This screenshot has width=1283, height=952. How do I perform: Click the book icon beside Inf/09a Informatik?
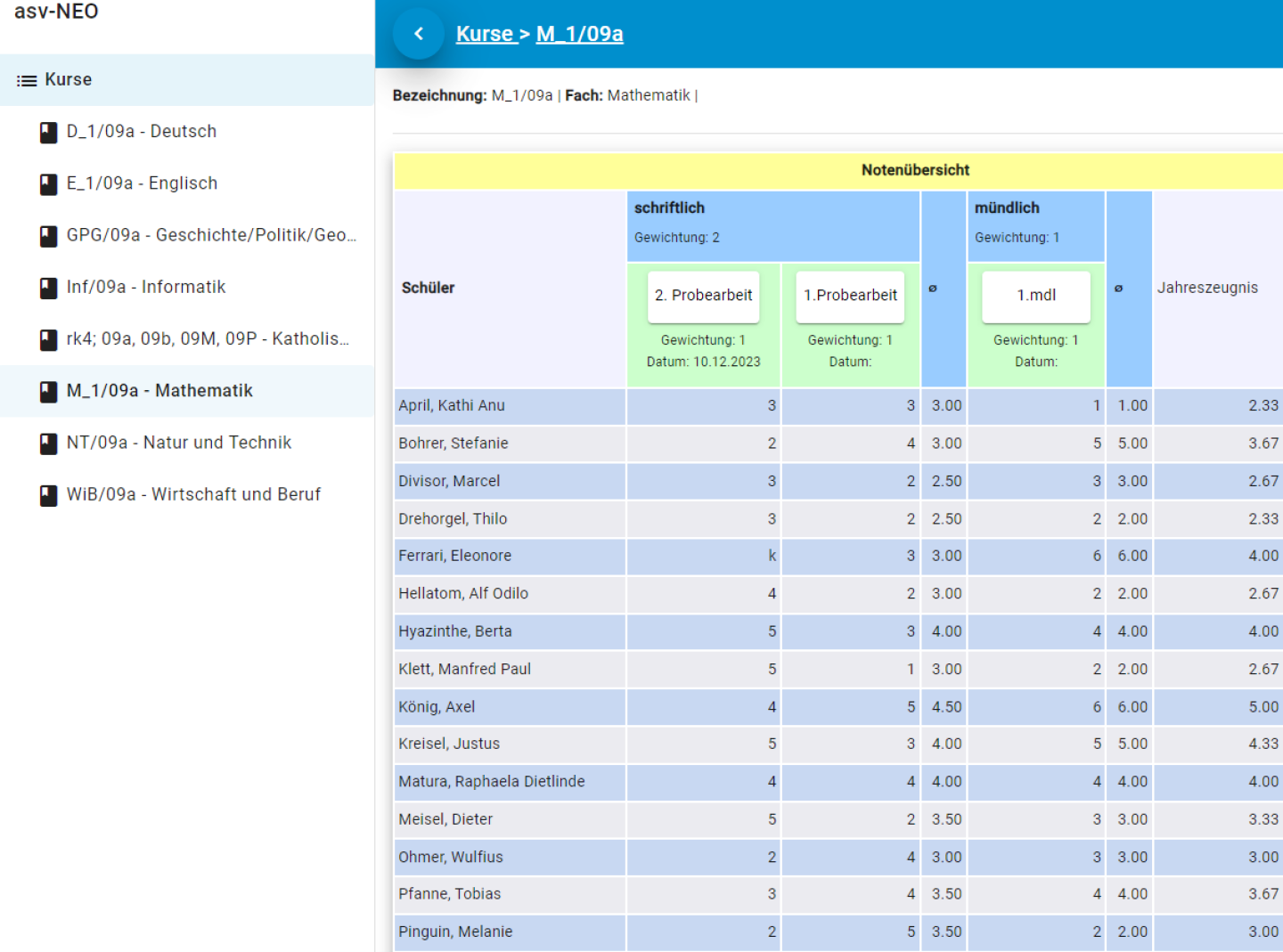coord(49,288)
